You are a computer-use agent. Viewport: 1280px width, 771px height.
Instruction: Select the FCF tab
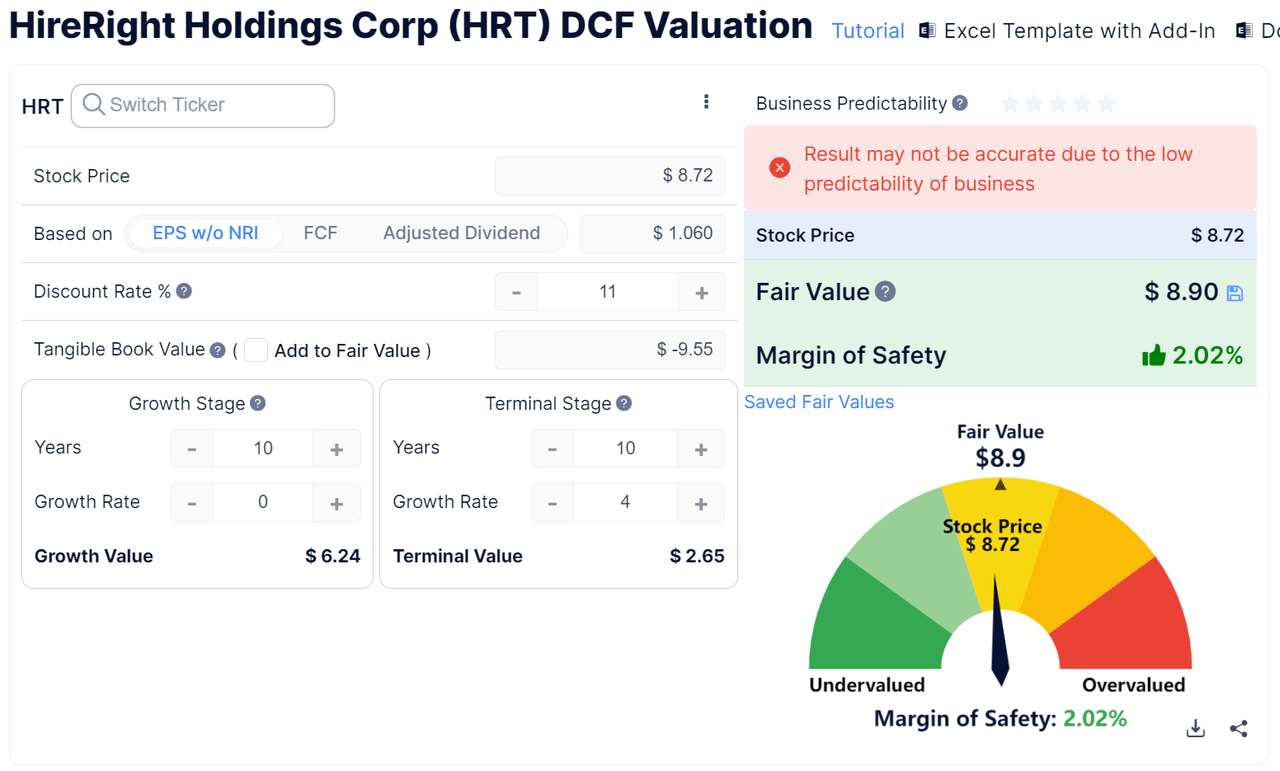320,233
